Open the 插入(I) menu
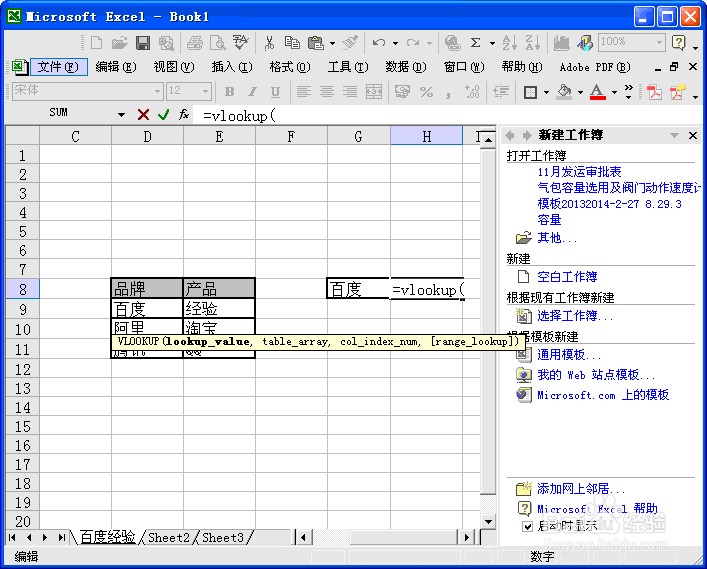Viewport: 707px width, 569px height. coord(232,67)
